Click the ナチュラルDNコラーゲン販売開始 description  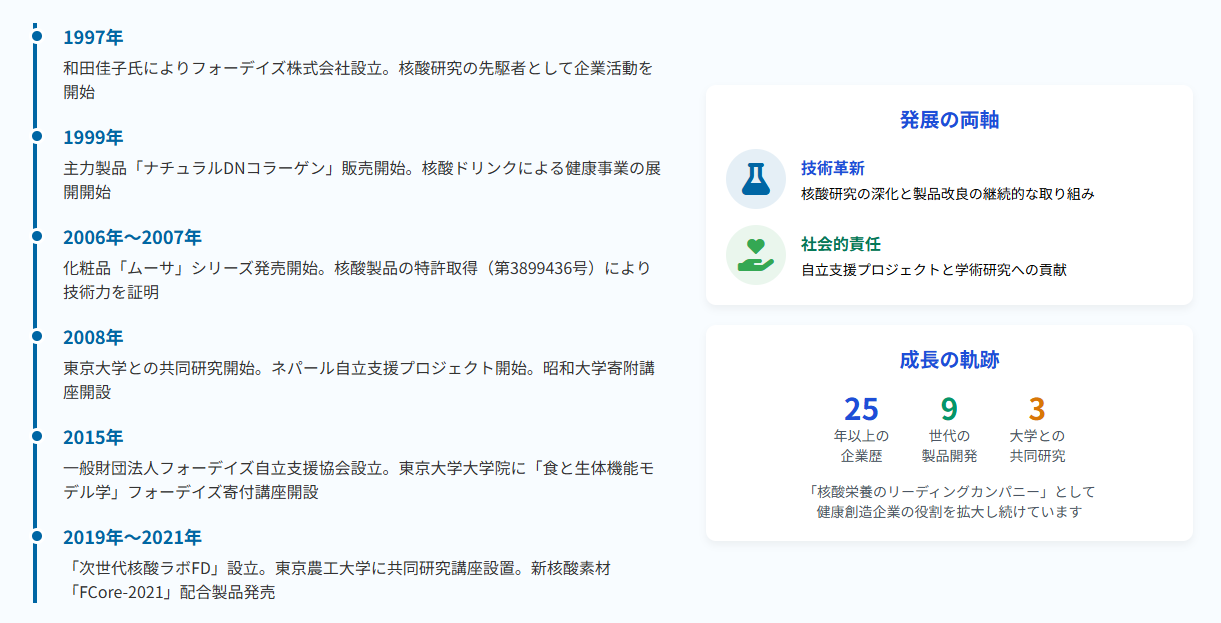pos(362,180)
